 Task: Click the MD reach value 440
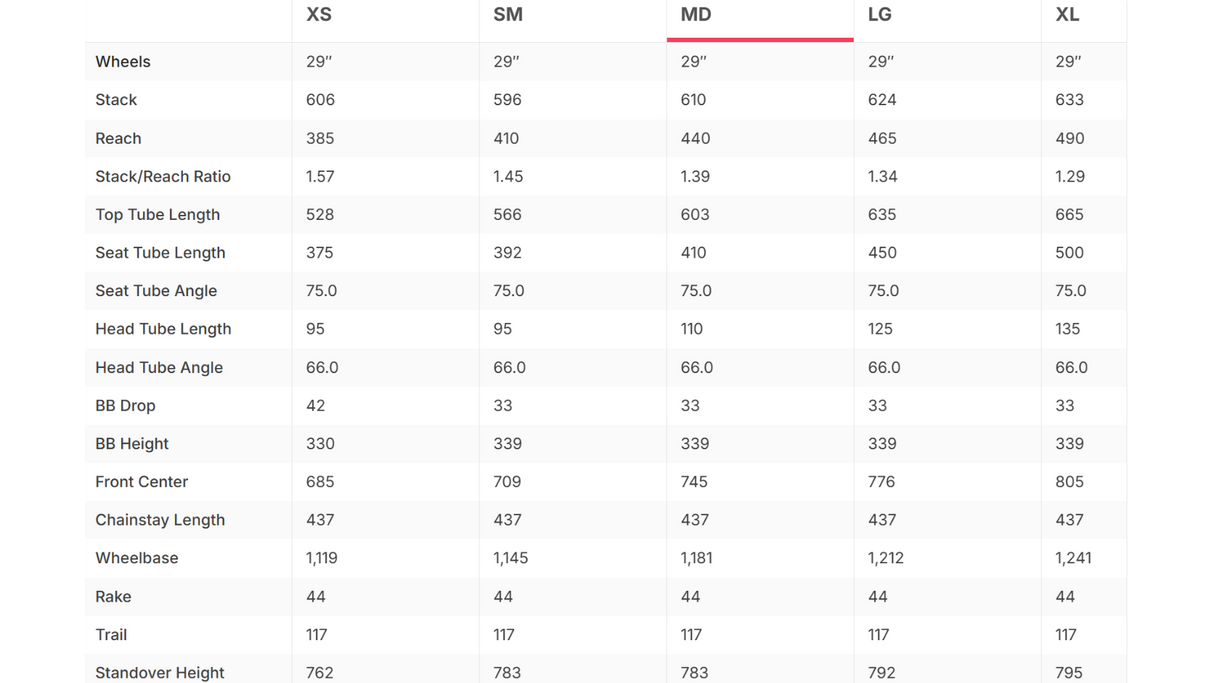point(695,138)
